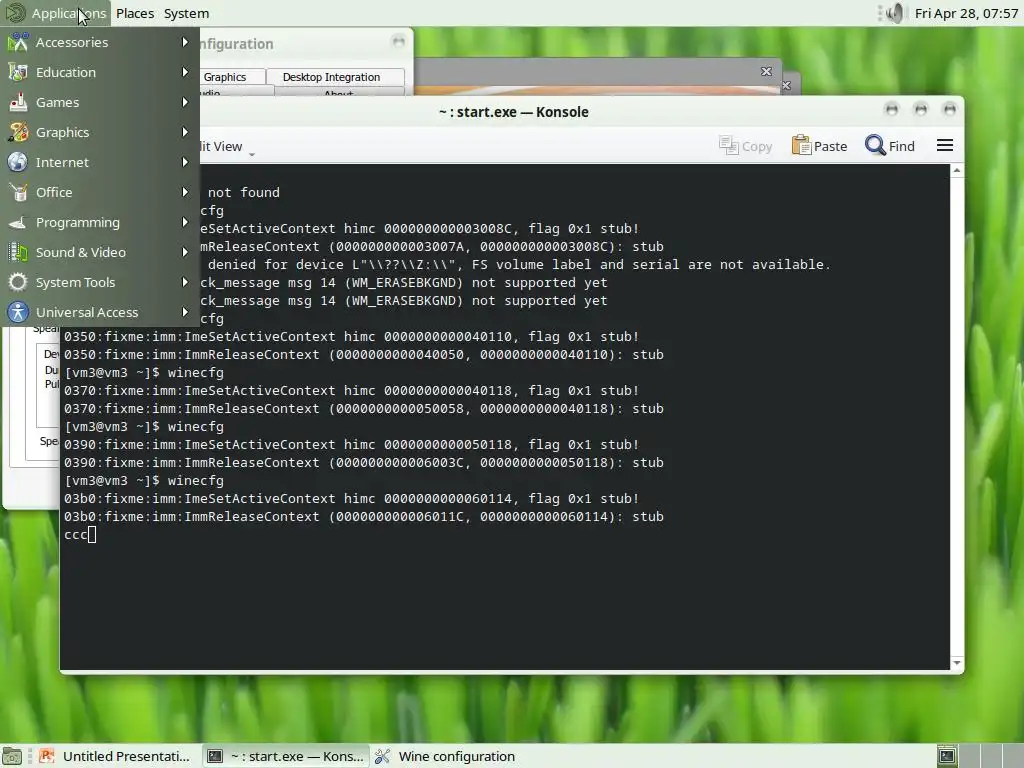Expand the Universal Access submenu arrow
Viewport: 1024px width, 768px height.
click(x=185, y=313)
